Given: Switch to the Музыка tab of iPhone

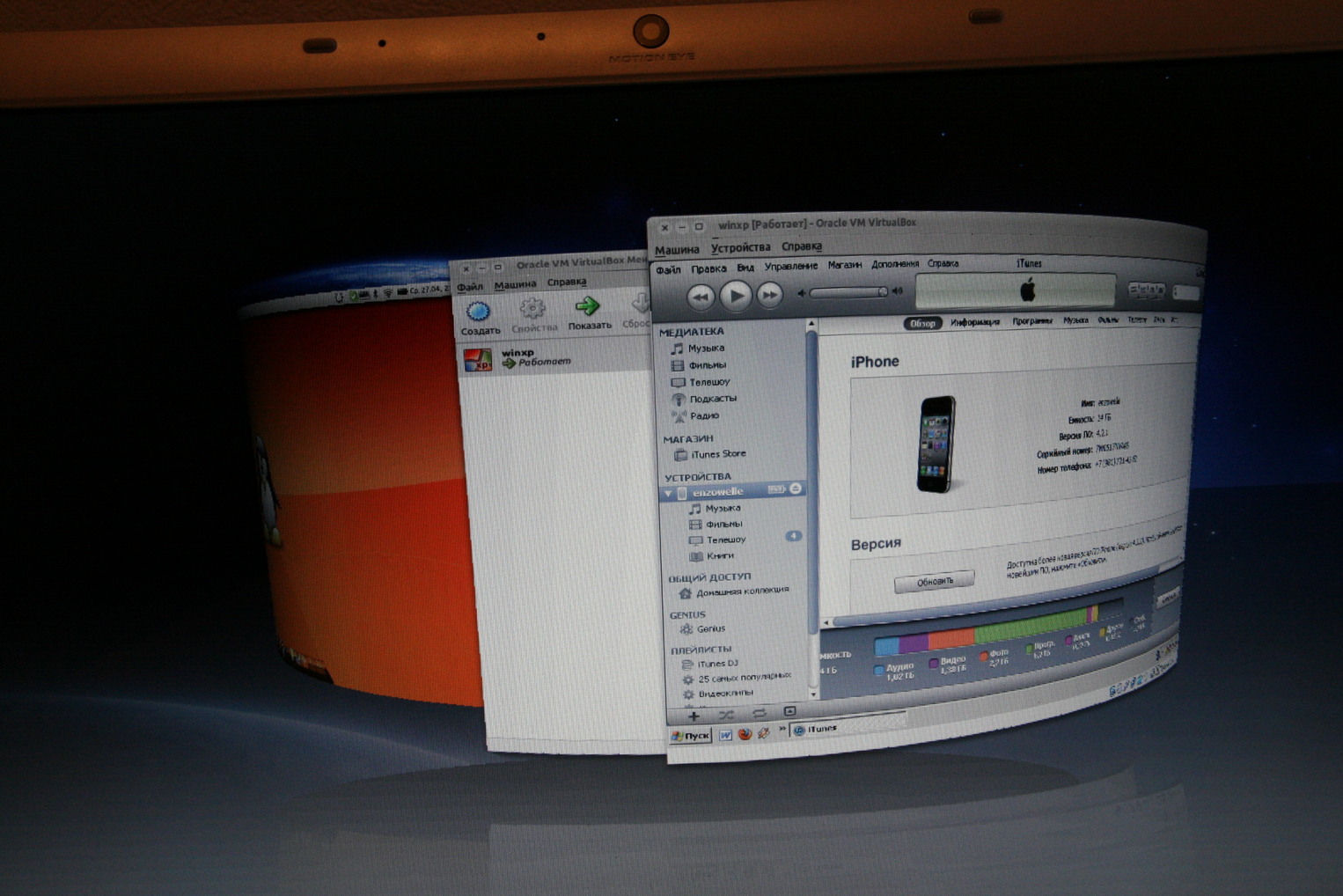Looking at the screenshot, I should click(x=1075, y=320).
